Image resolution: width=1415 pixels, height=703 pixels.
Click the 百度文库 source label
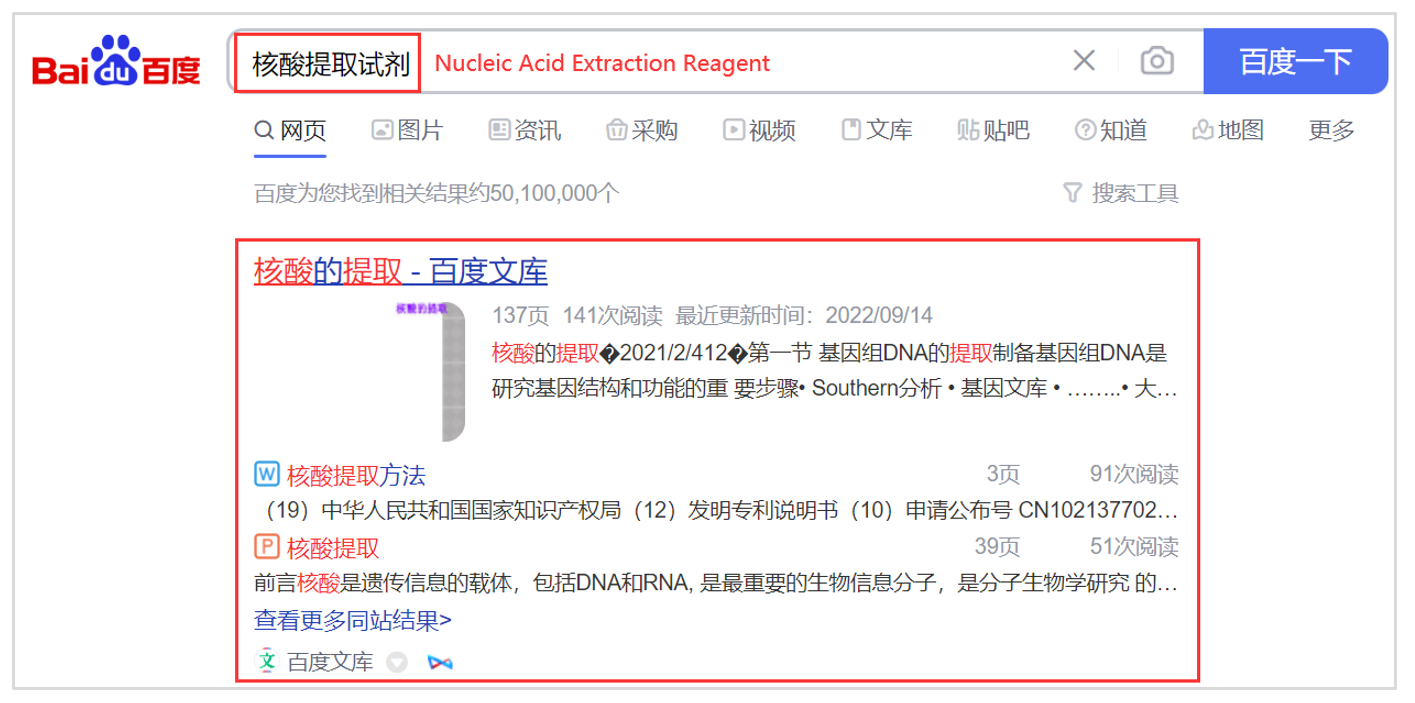point(330,662)
